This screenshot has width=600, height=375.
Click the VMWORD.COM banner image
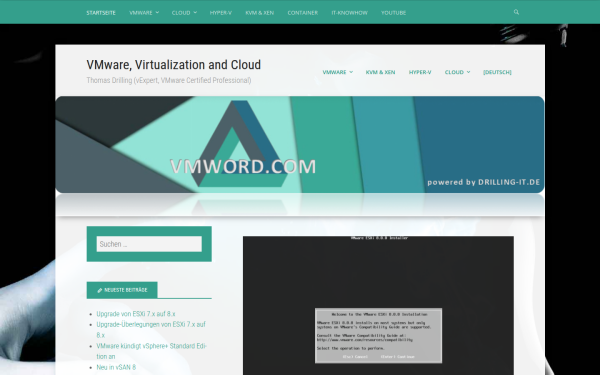point(300,145)
